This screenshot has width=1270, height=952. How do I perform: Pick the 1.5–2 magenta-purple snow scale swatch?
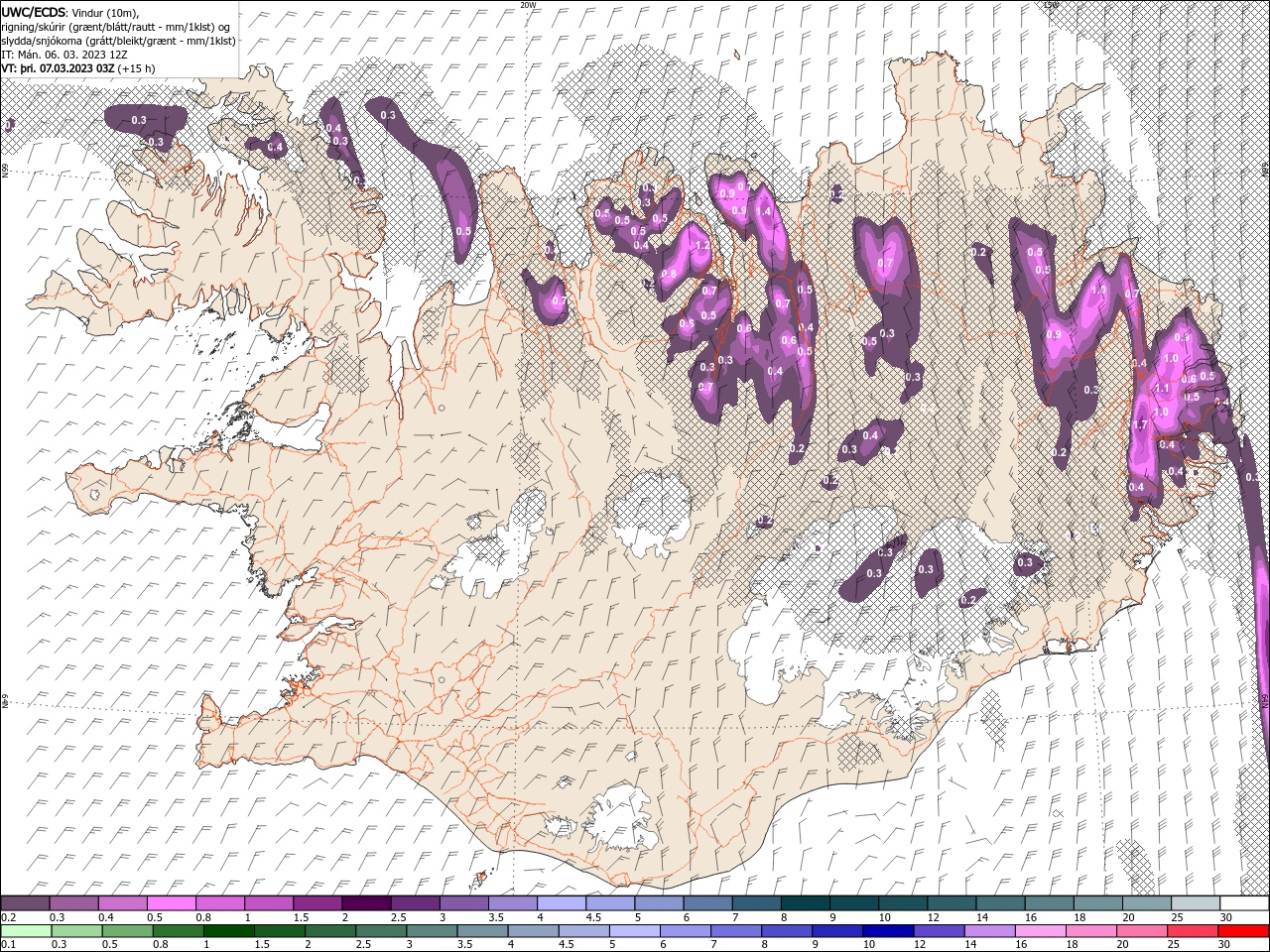(x=317, y=903)
